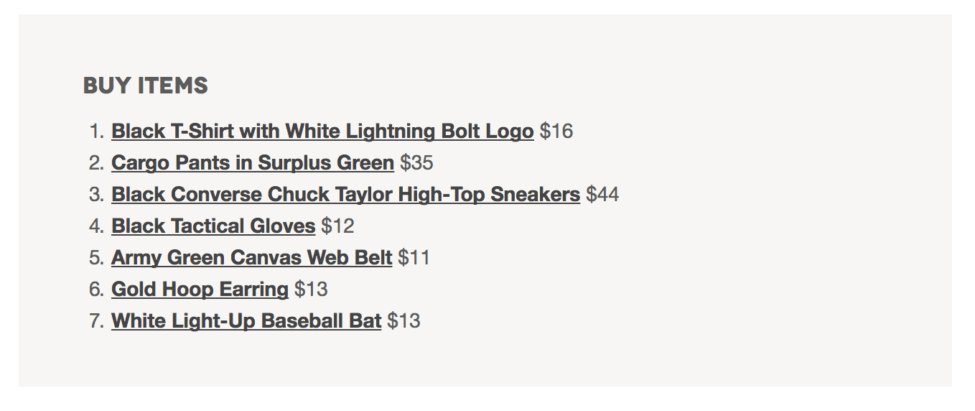975x411 pixels.
Task: Click the $11 price beside Web Belt
Action: [414, 257]
